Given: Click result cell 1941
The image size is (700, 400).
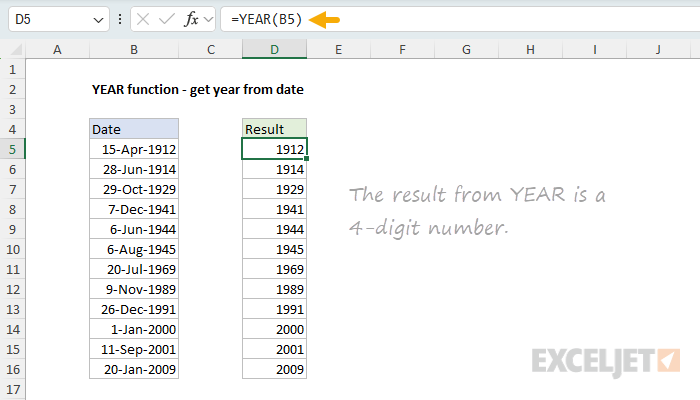Looking at the screenshot, I should click(275, 209).
